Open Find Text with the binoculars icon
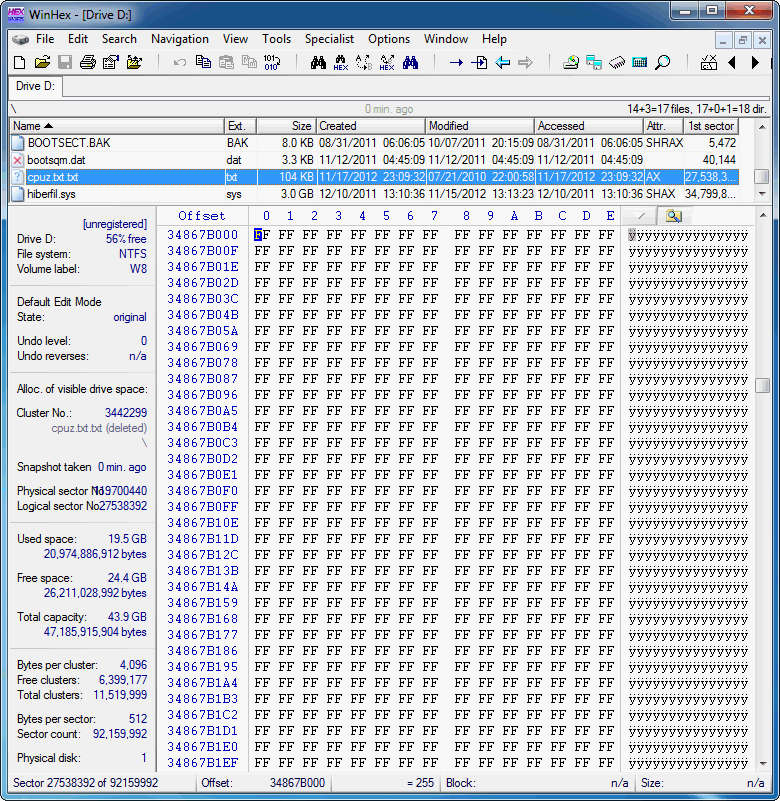The width and height of the screenshot is (780, 801). click(x=319, y=63)
